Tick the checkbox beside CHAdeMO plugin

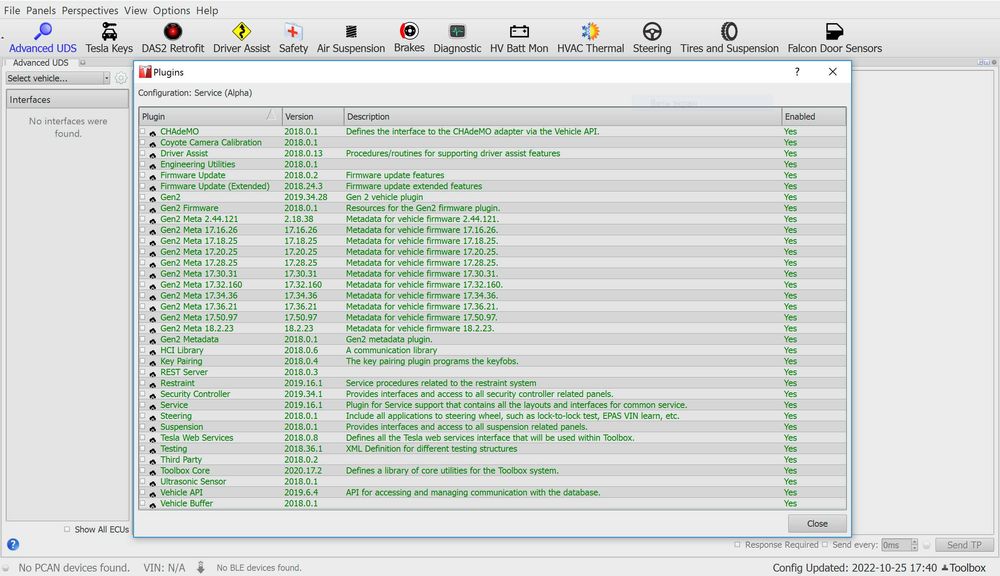(143, 132)
